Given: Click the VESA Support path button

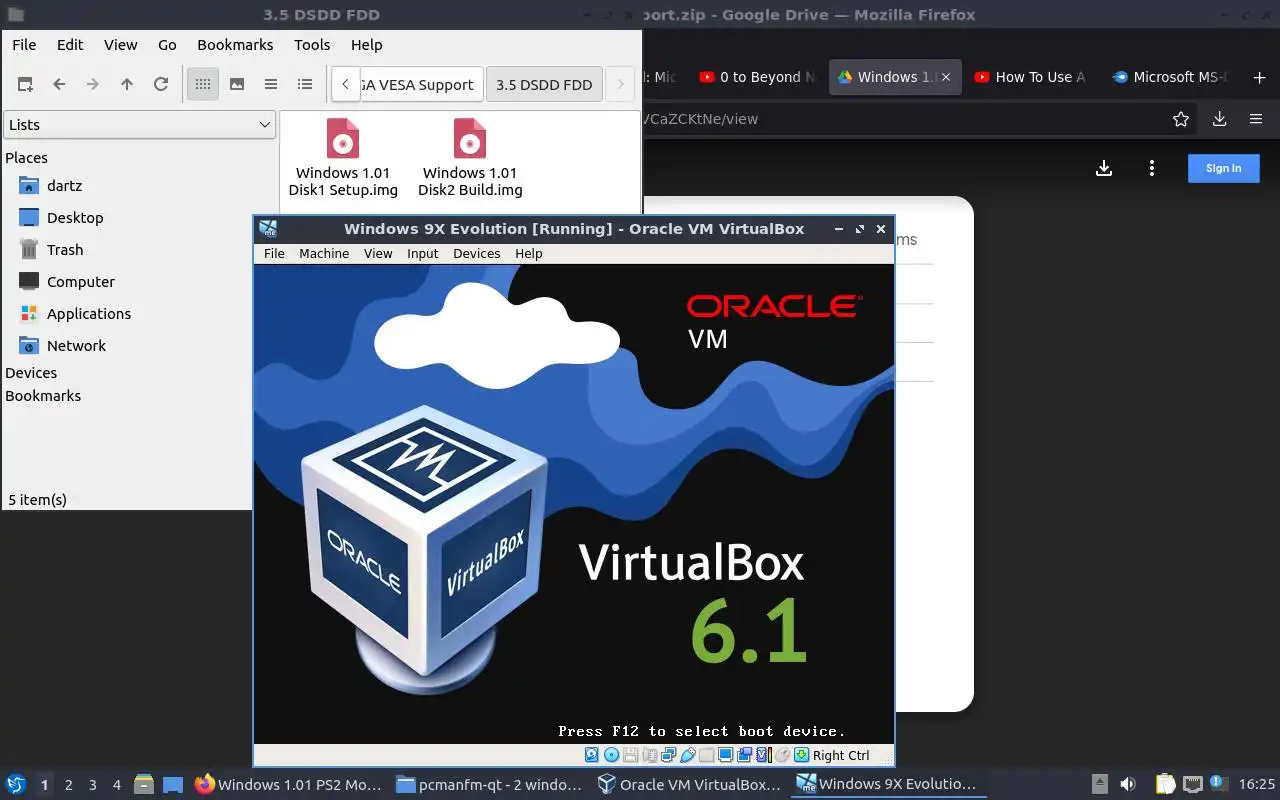Looking at the screenshot, I should coord(421,85).
